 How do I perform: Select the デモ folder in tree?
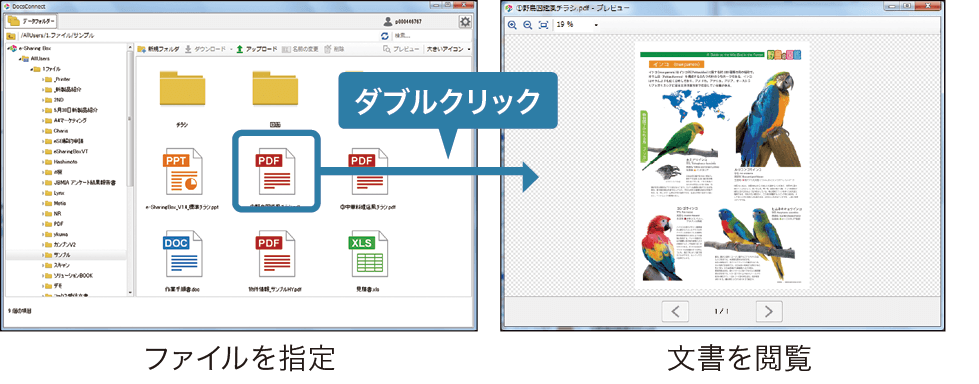coord(54,285)
